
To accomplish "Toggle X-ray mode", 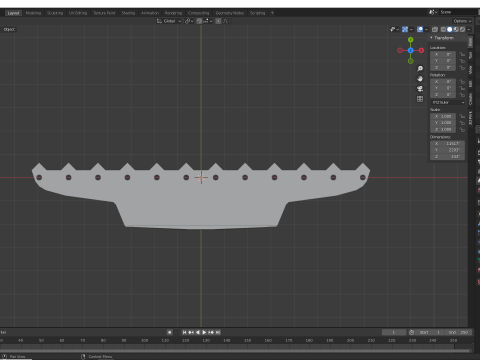I will pos(435,29).
